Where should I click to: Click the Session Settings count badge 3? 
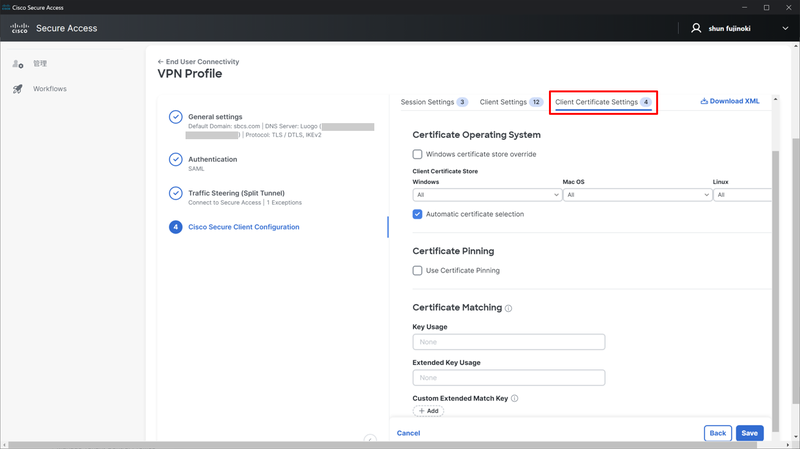point(462,102)
